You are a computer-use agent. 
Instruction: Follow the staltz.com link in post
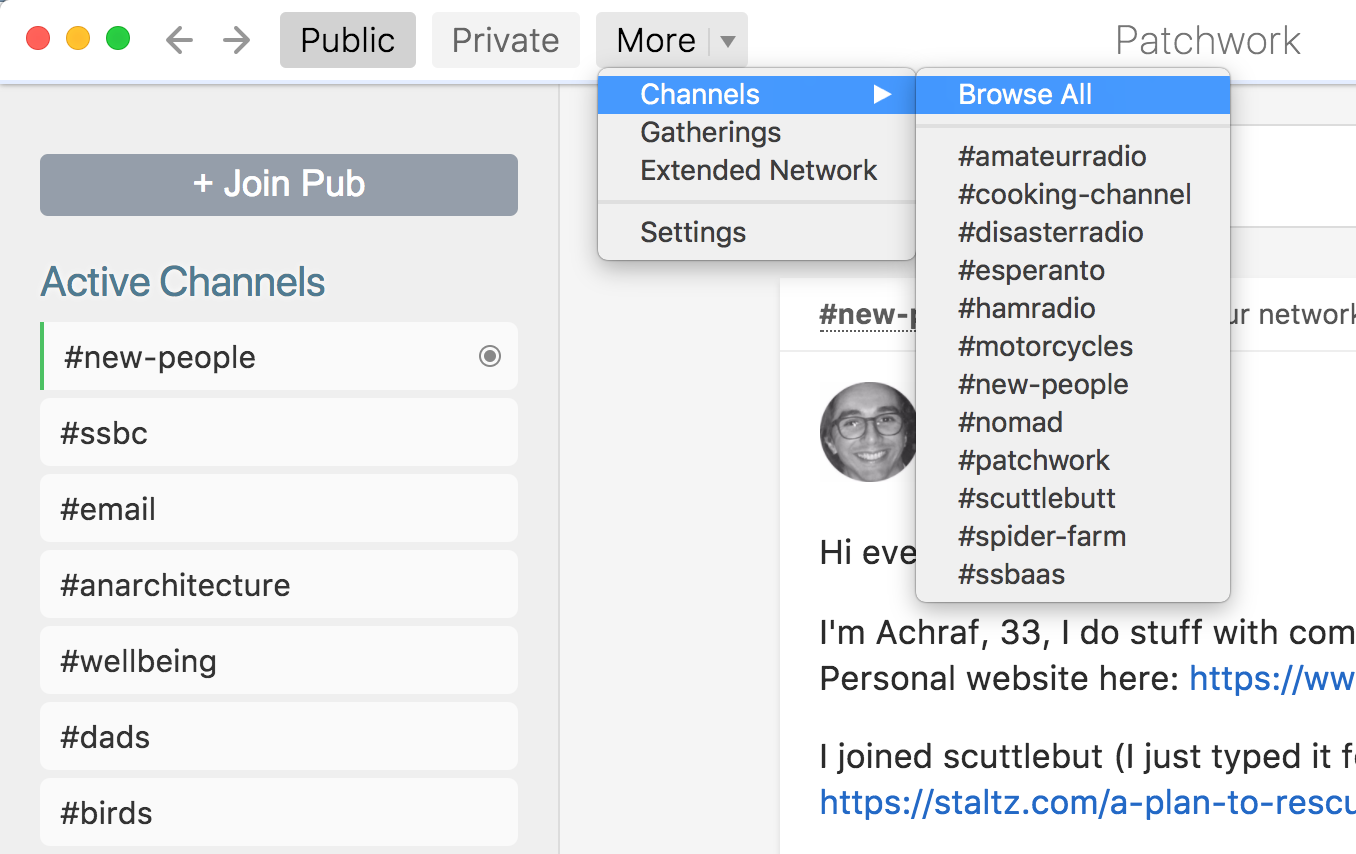(1087, 802)
